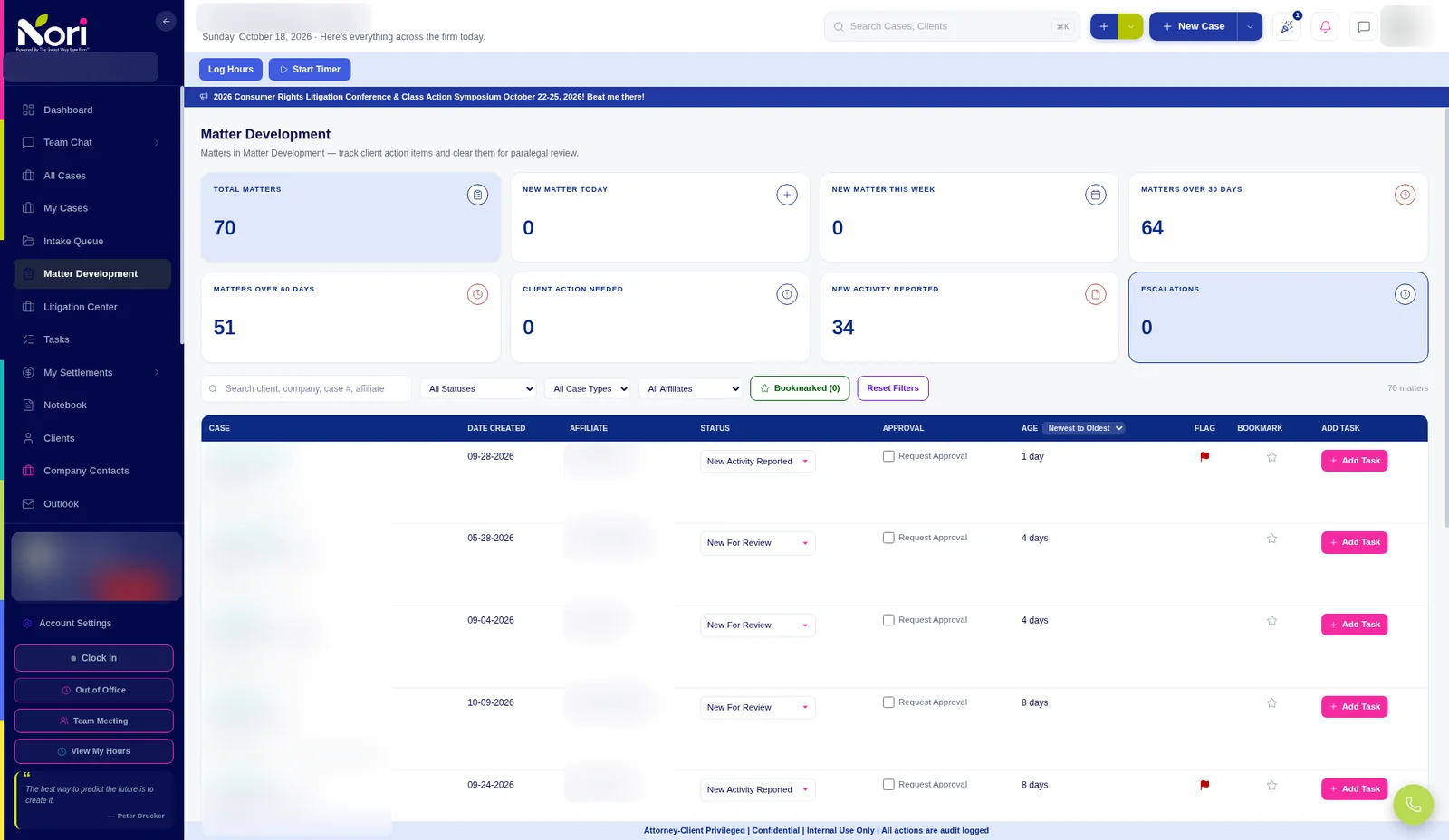Toggle the Bookmarked (0) filter
Image resolution: width=1449 pixels, height=840 pixels.
pos(800,388)
